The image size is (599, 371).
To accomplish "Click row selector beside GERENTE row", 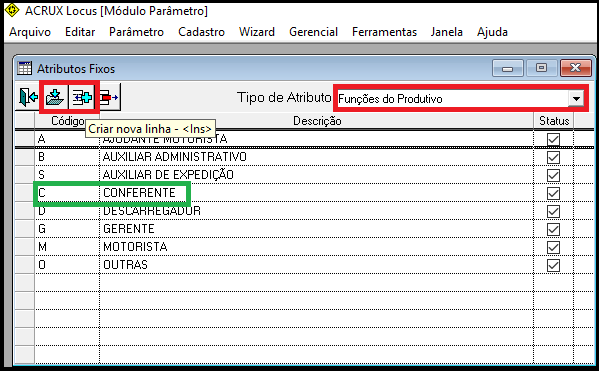I will pos(24,228).
